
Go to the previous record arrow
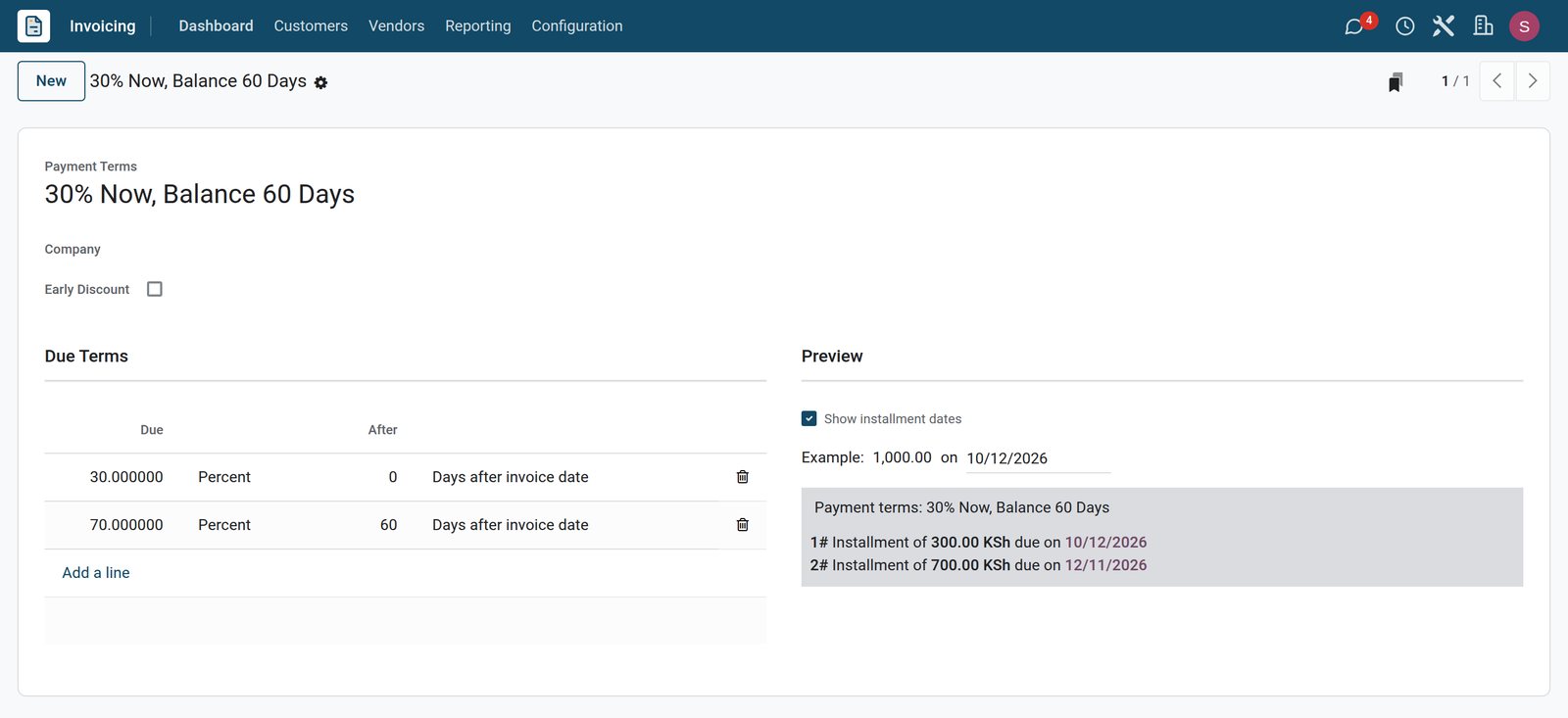1497,81
